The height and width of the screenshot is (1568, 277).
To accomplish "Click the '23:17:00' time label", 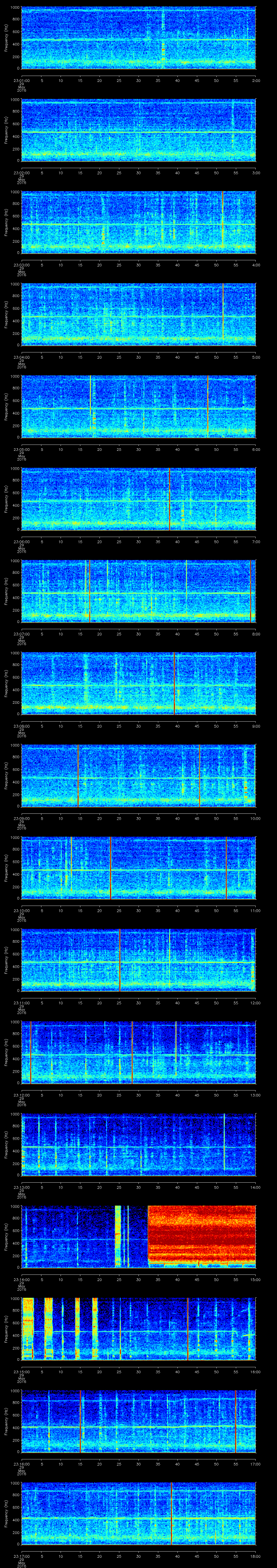I will pos(21,1556).
